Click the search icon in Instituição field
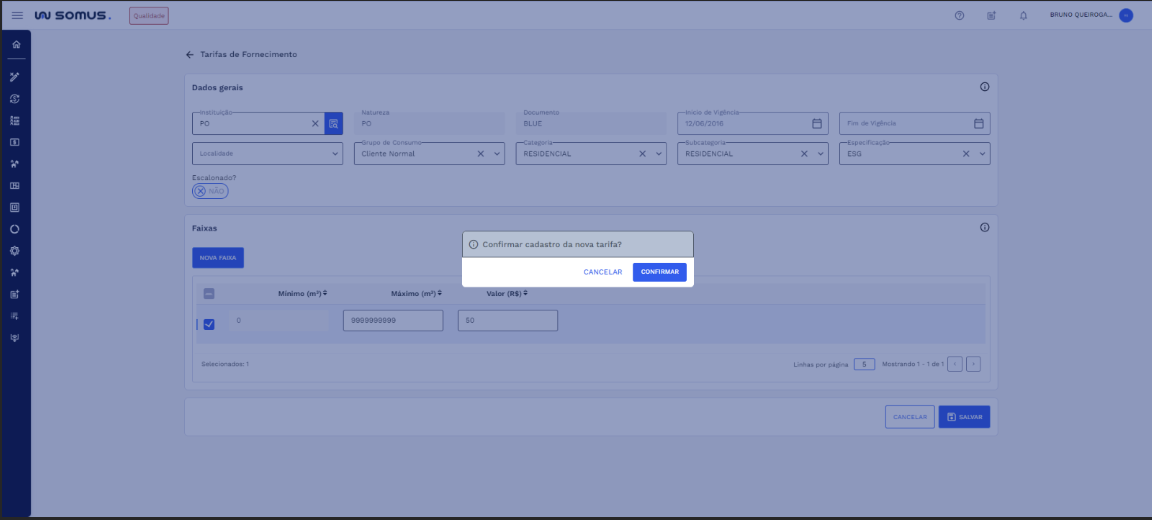1152x520 pixels. [333, 124]
